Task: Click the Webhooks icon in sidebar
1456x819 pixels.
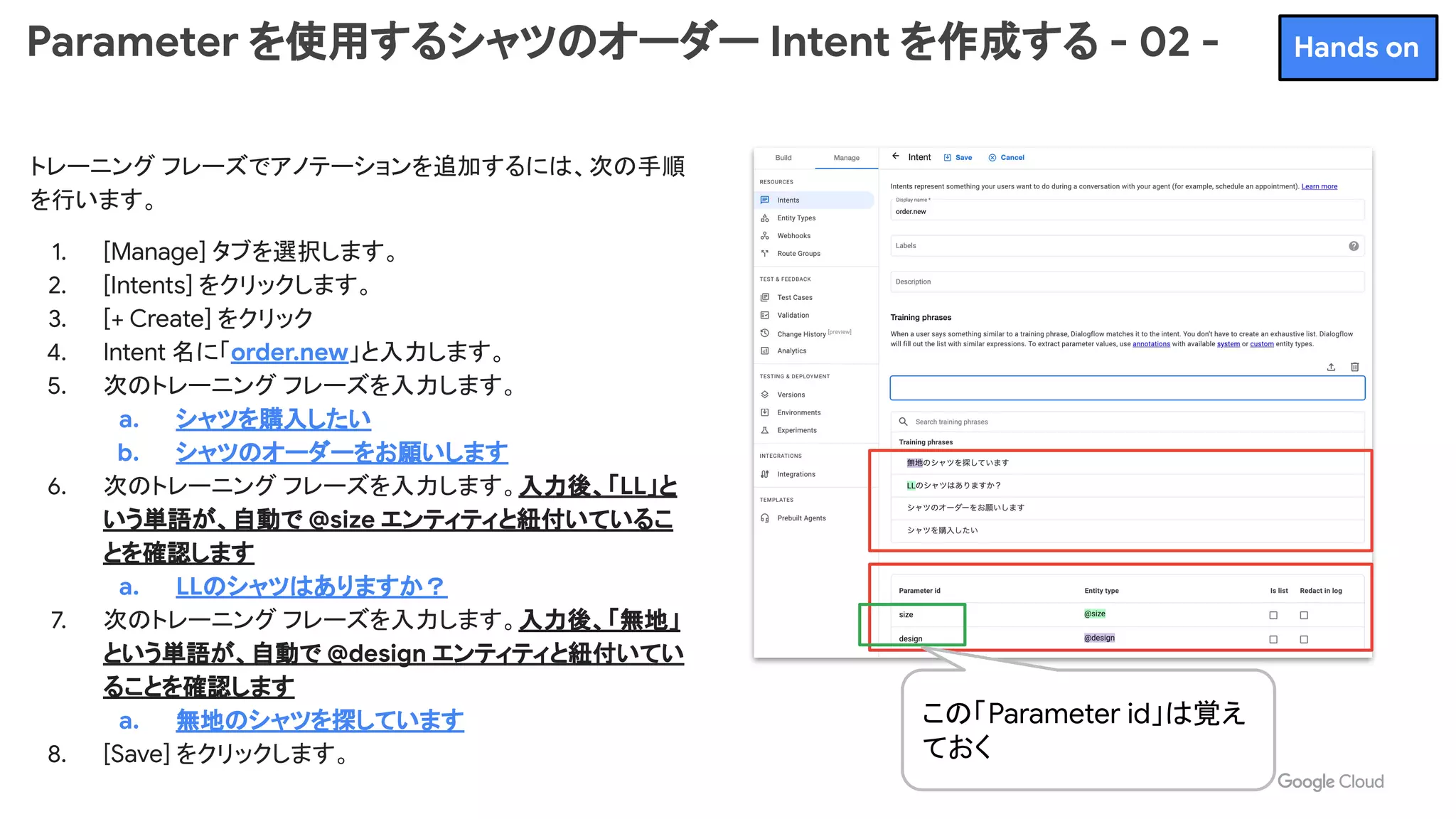Action: pyautogui.click(x=765, y=235)
